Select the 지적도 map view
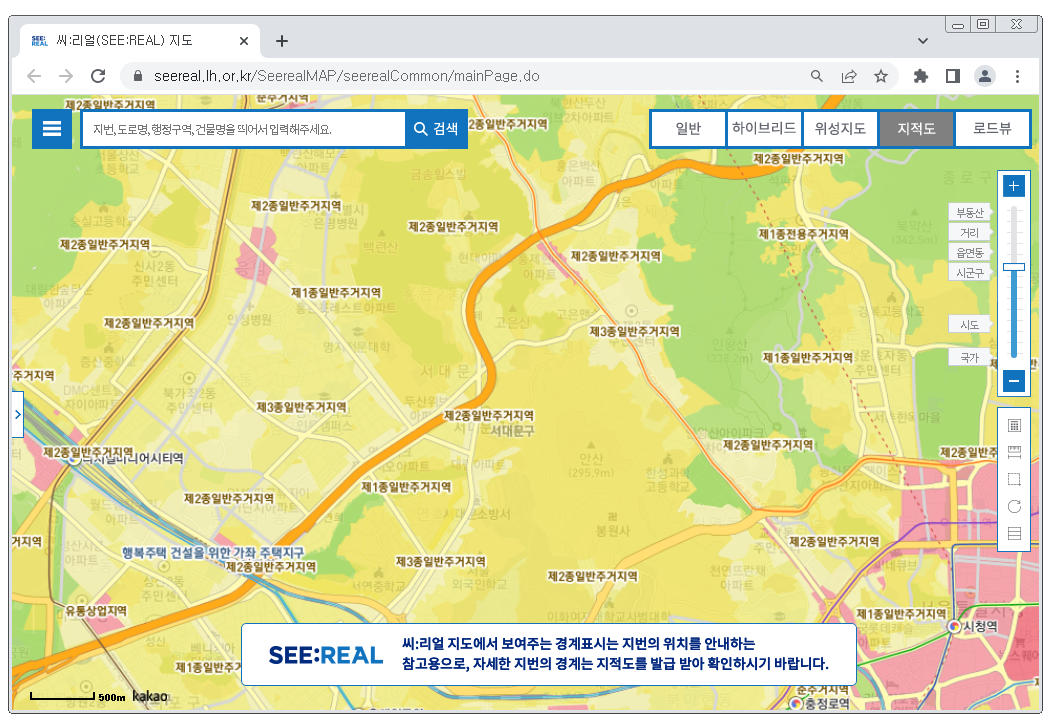The image size is (1049, 718). coord(916,128)
